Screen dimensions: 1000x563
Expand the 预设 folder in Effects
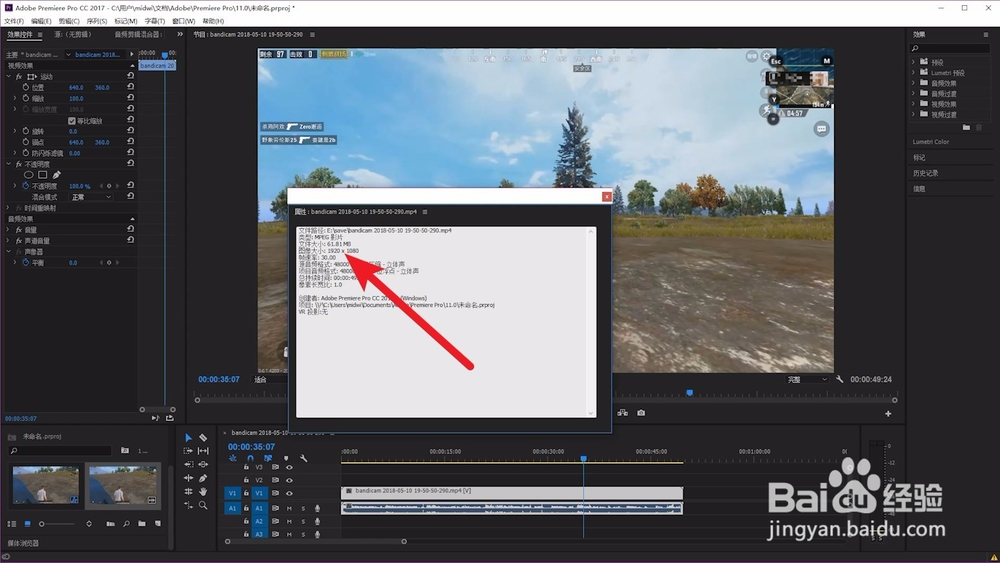click(914, 62)
